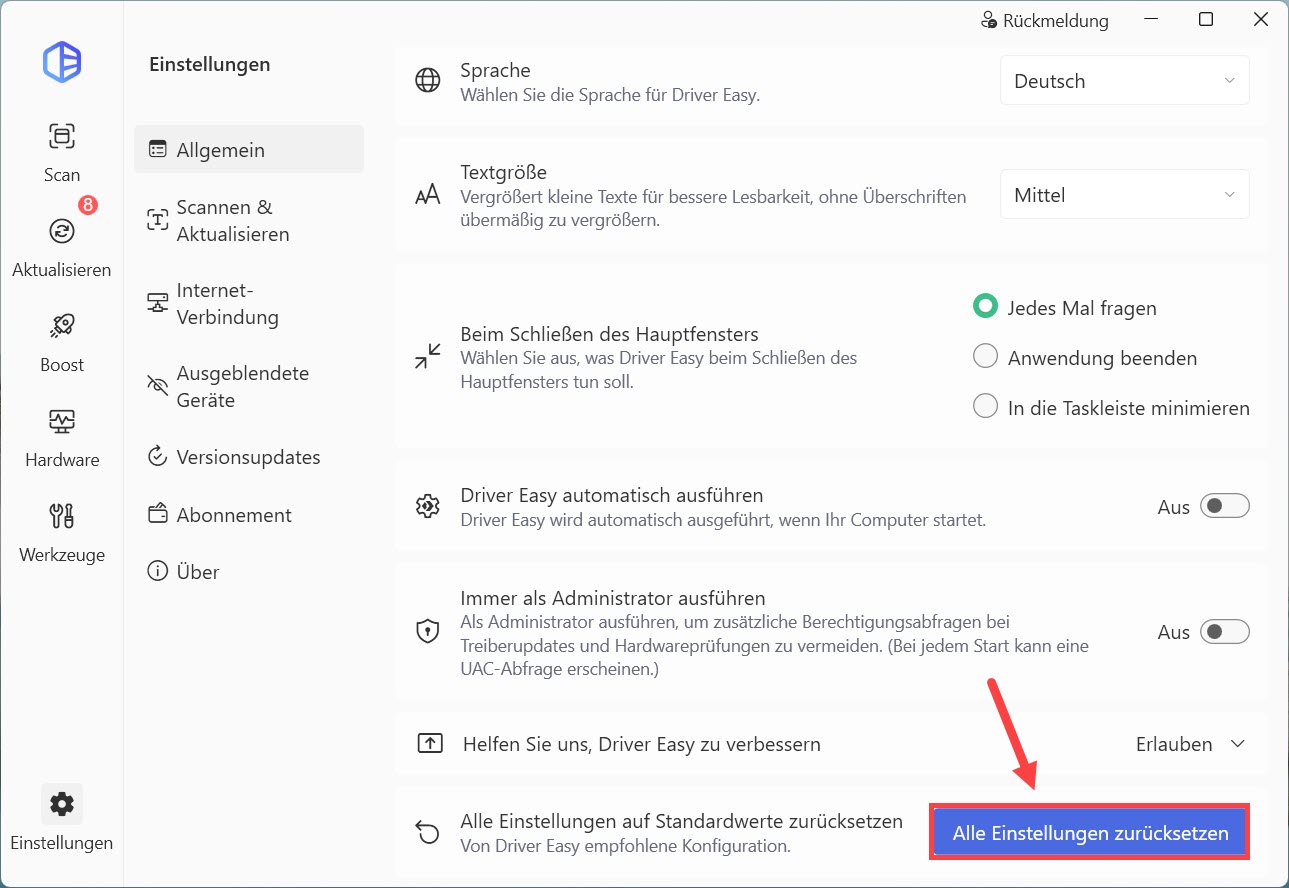The width and height of the screenshot is (1289, 888).
Task: Click the Sprache setting title
Action: click(495, 71)
